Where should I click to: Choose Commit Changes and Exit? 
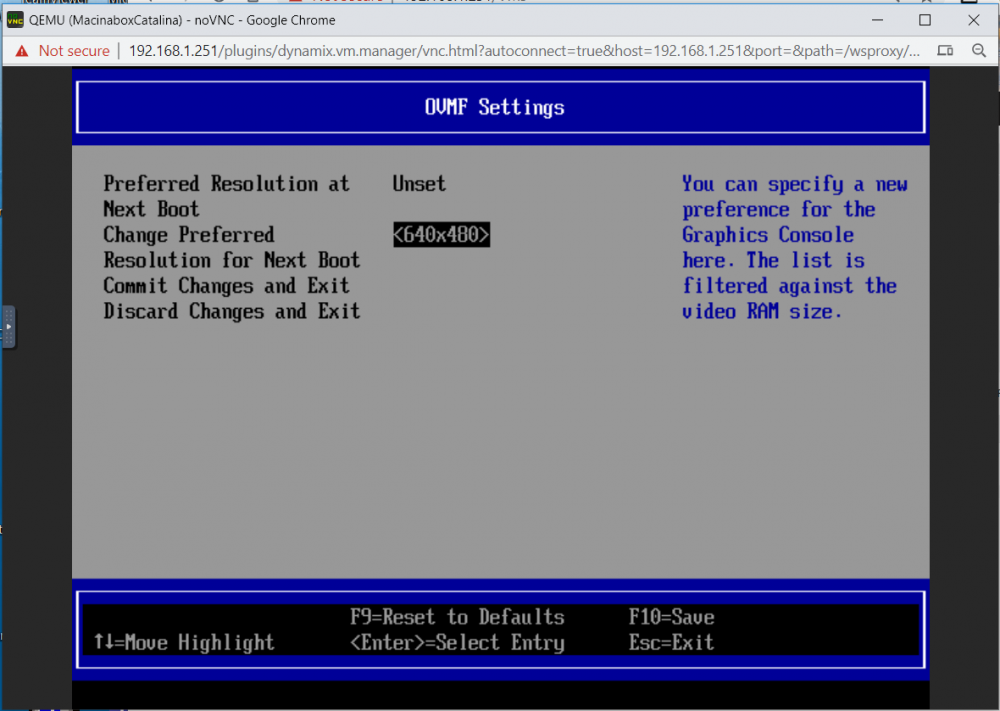click(x=226, y=286)
